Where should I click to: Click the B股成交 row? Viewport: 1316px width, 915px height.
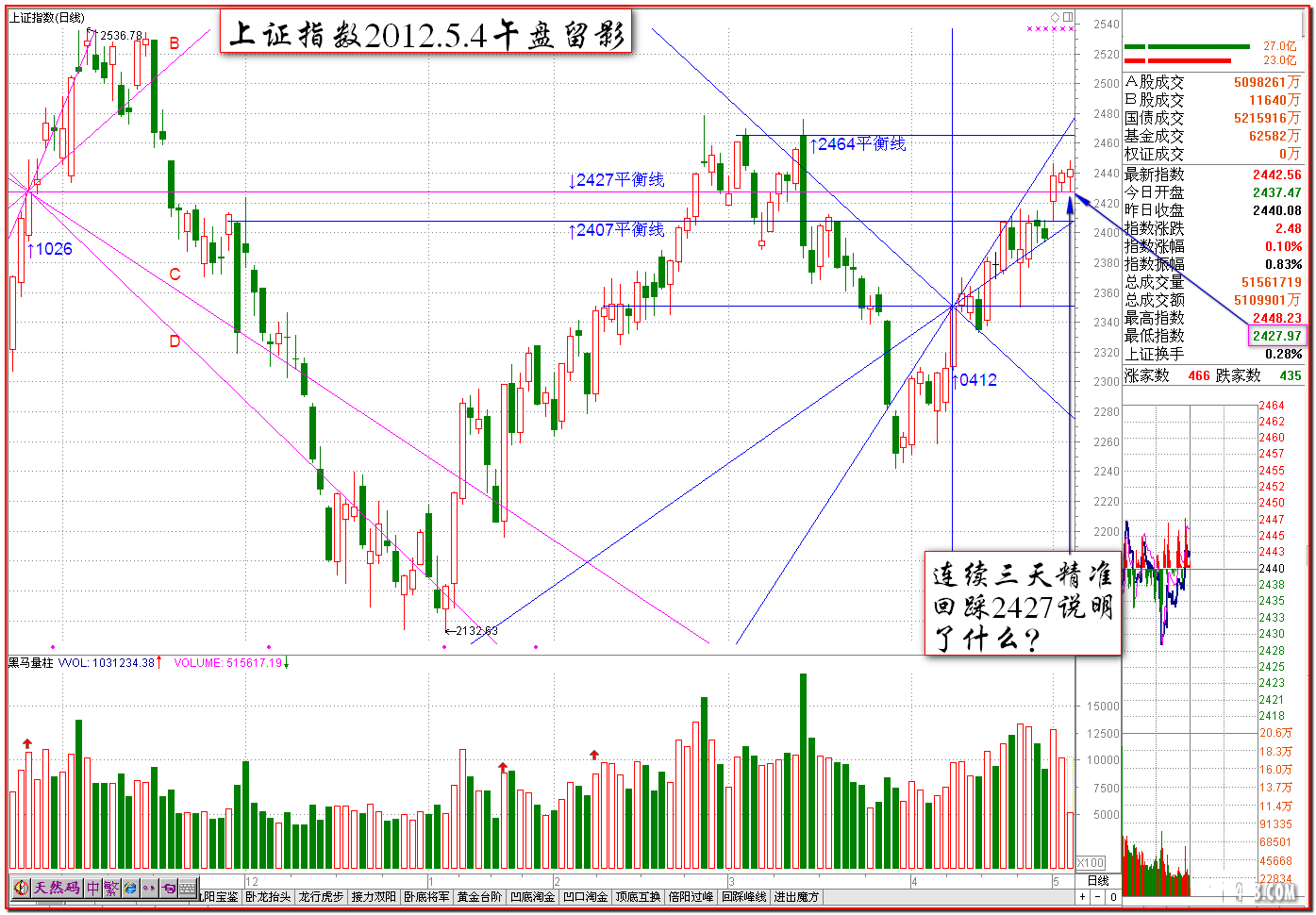(x=1212, y=100)
